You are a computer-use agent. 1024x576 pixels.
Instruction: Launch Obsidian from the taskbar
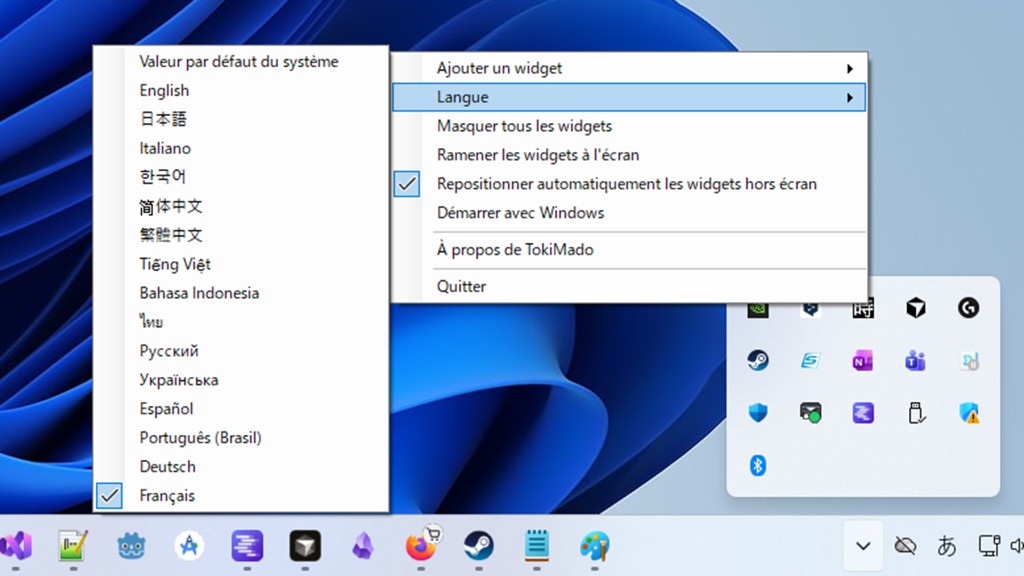[x=363, y=546]
